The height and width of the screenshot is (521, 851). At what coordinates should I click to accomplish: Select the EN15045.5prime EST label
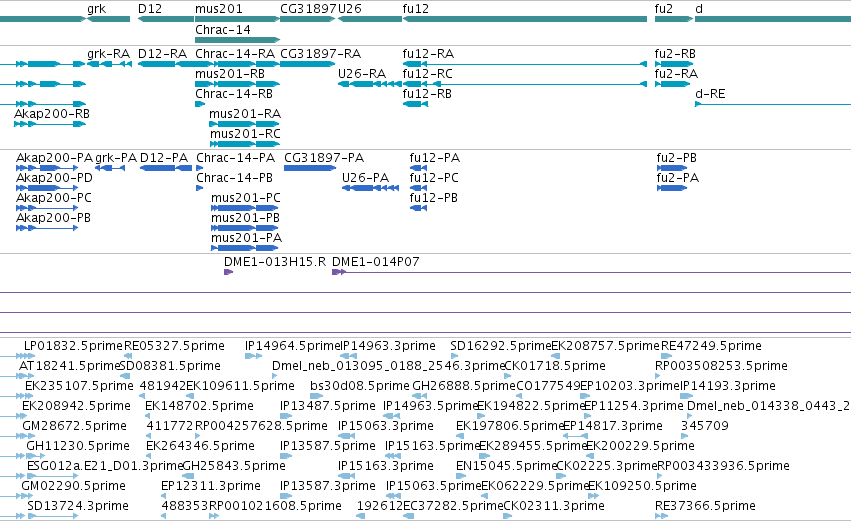(x=506, y=466)
